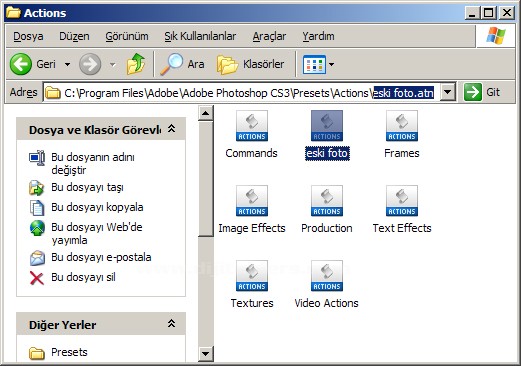The width and height of the screenshot is (521, 366).
Task: Open the Dosya menu
Action: pos(28,36)
